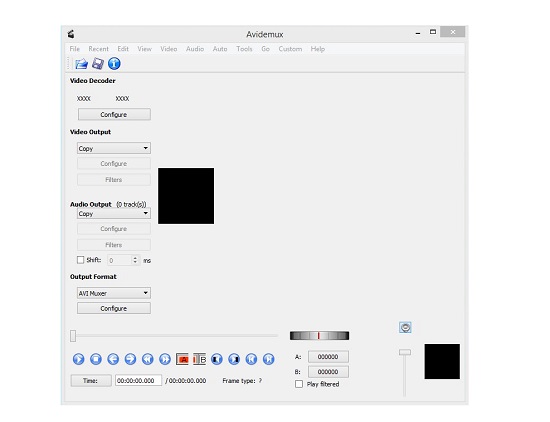Set selection marker B end icon
The height and width of the screenshot is (422, 550).
(200, 359)
